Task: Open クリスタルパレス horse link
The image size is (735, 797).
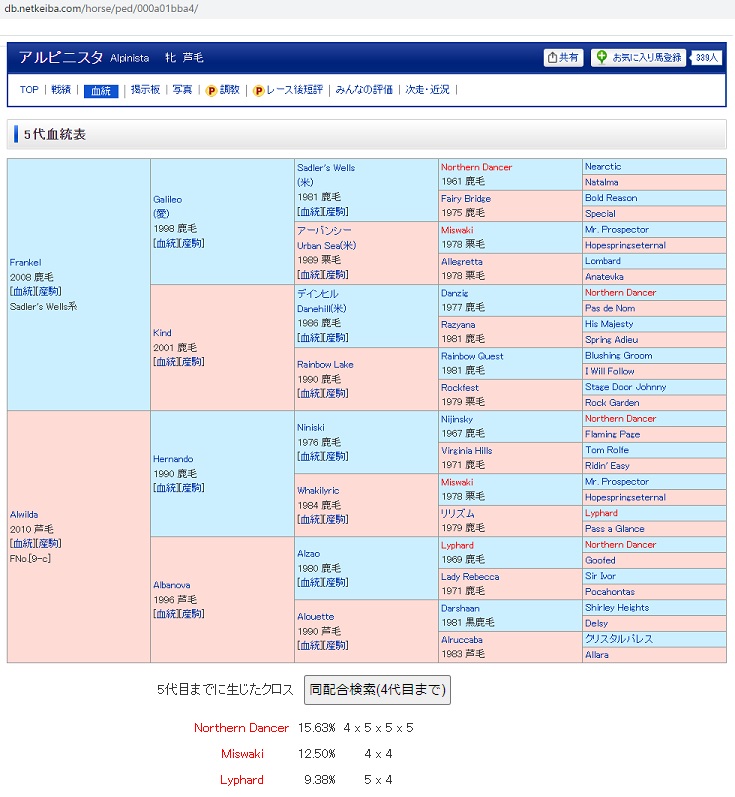Action: [x=619, y=639]
